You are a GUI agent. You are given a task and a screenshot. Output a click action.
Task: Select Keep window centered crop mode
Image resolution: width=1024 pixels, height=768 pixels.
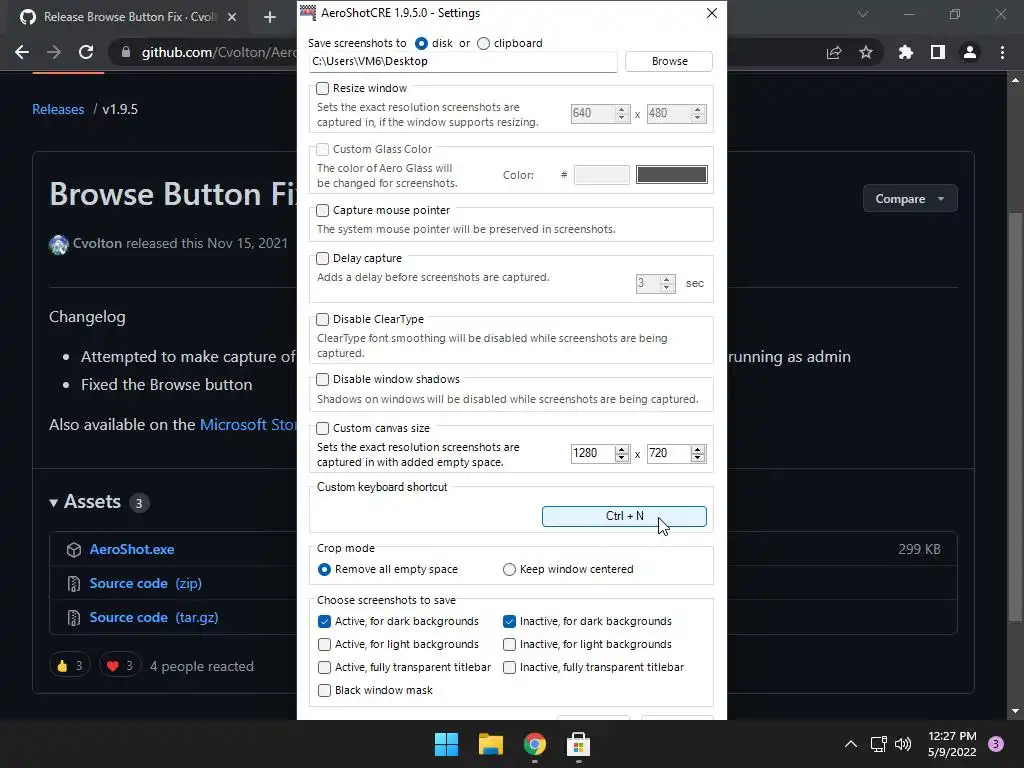pyautogui.click(x=509, y=569)
